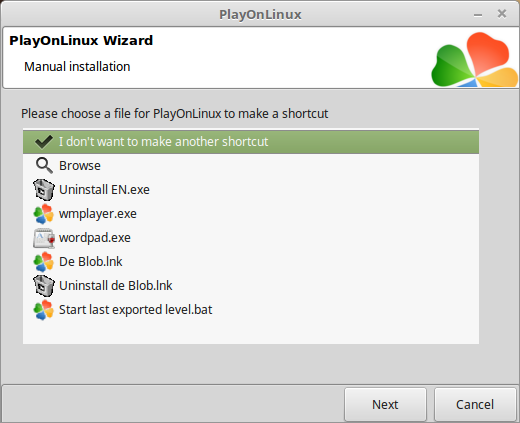Click the Cancel button
The image size is (520, 423).
(x=475, y=404)
